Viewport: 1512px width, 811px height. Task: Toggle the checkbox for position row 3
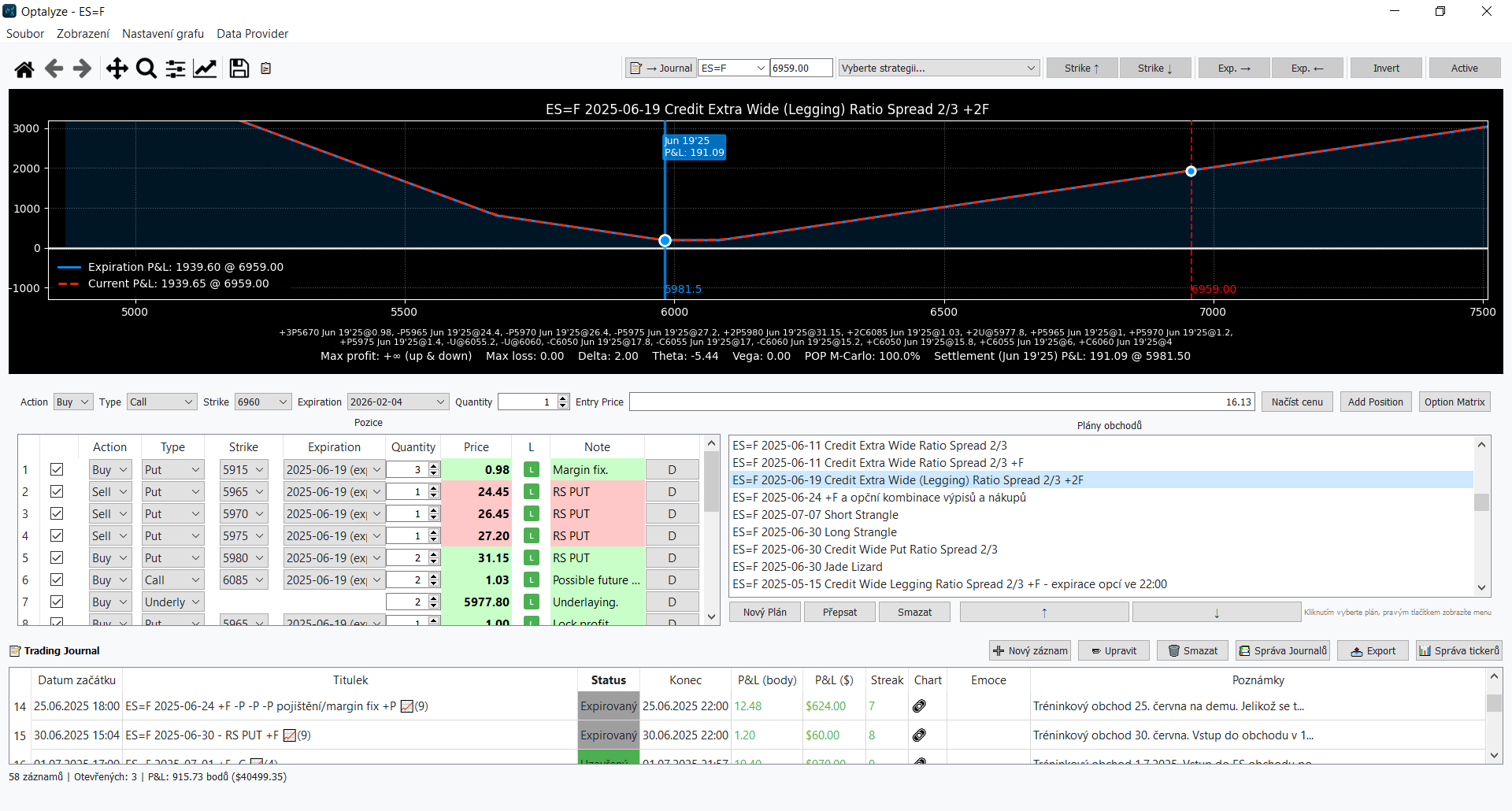(57, 513)
